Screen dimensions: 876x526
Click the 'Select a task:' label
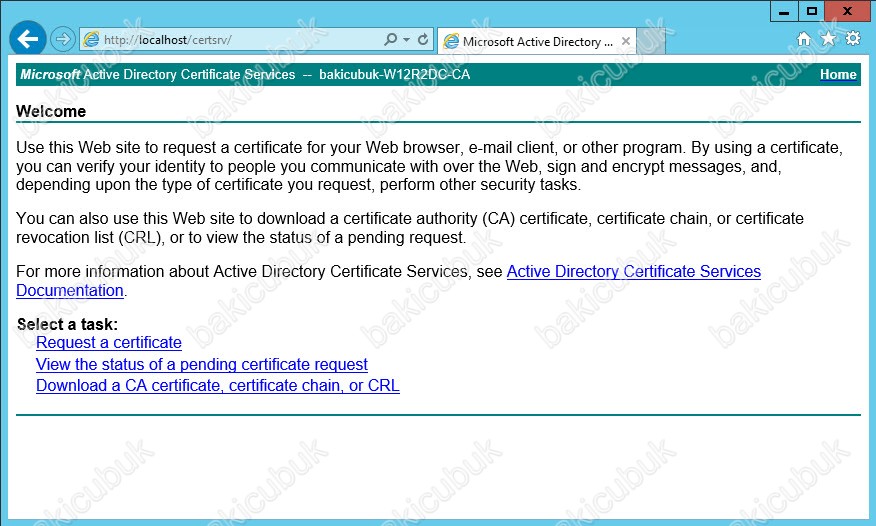[x=67, y=324]
